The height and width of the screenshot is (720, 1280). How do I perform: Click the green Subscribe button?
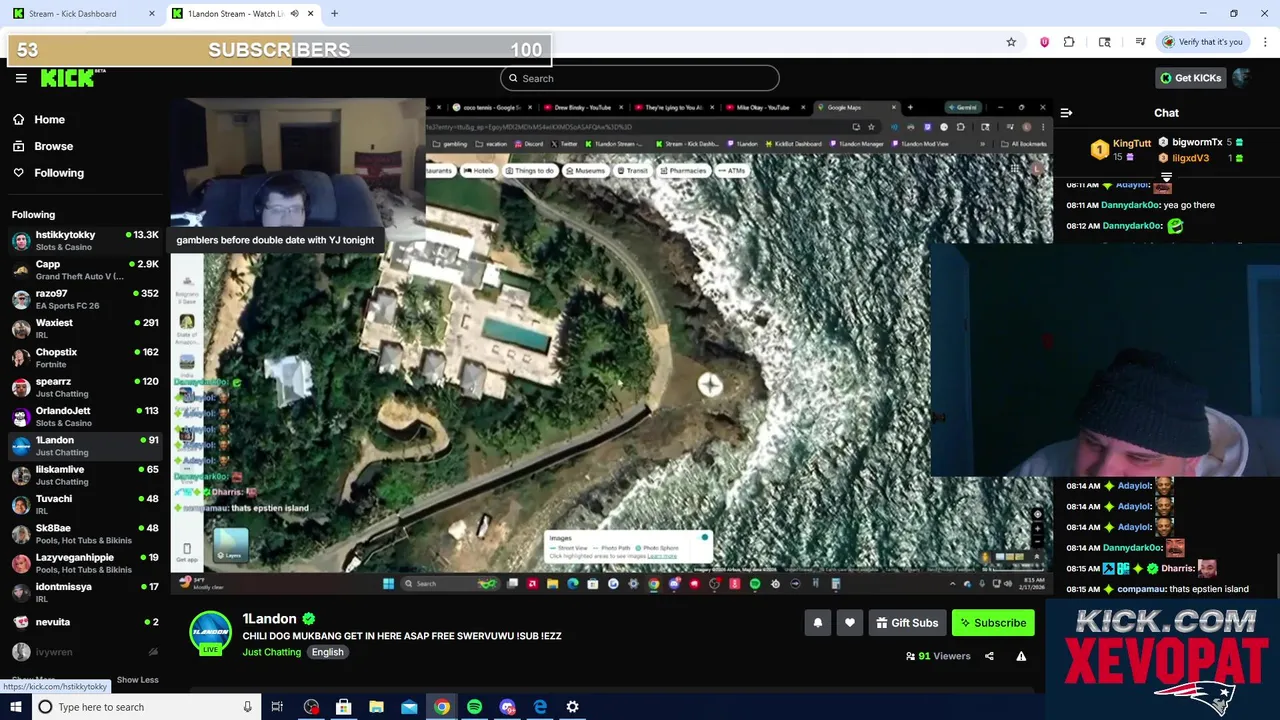coord(993,623)
